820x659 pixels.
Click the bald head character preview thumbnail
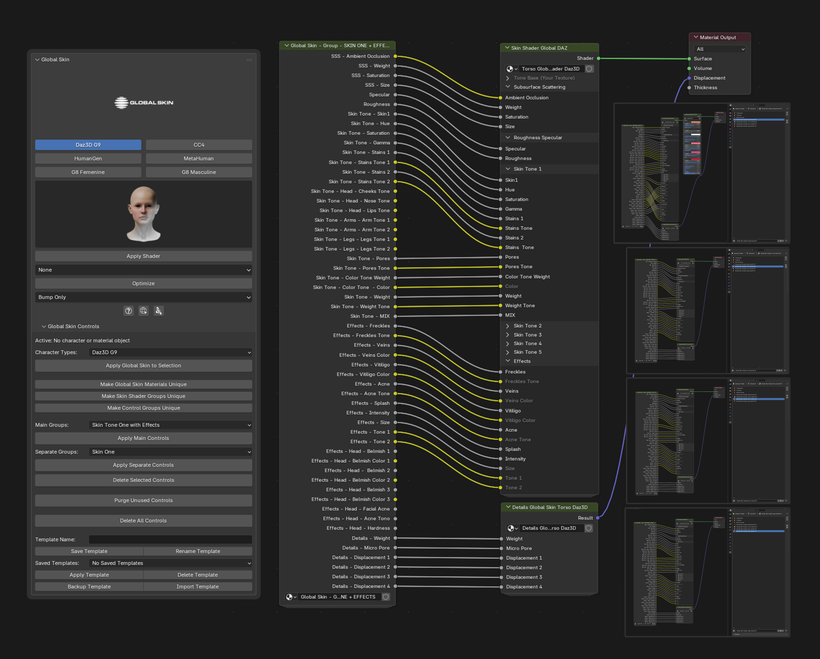click(x=143, y=214)
